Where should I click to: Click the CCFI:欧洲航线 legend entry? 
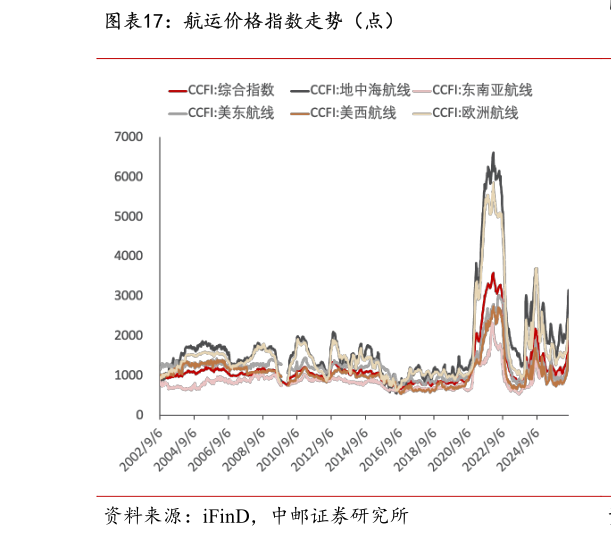pos(465,113)
